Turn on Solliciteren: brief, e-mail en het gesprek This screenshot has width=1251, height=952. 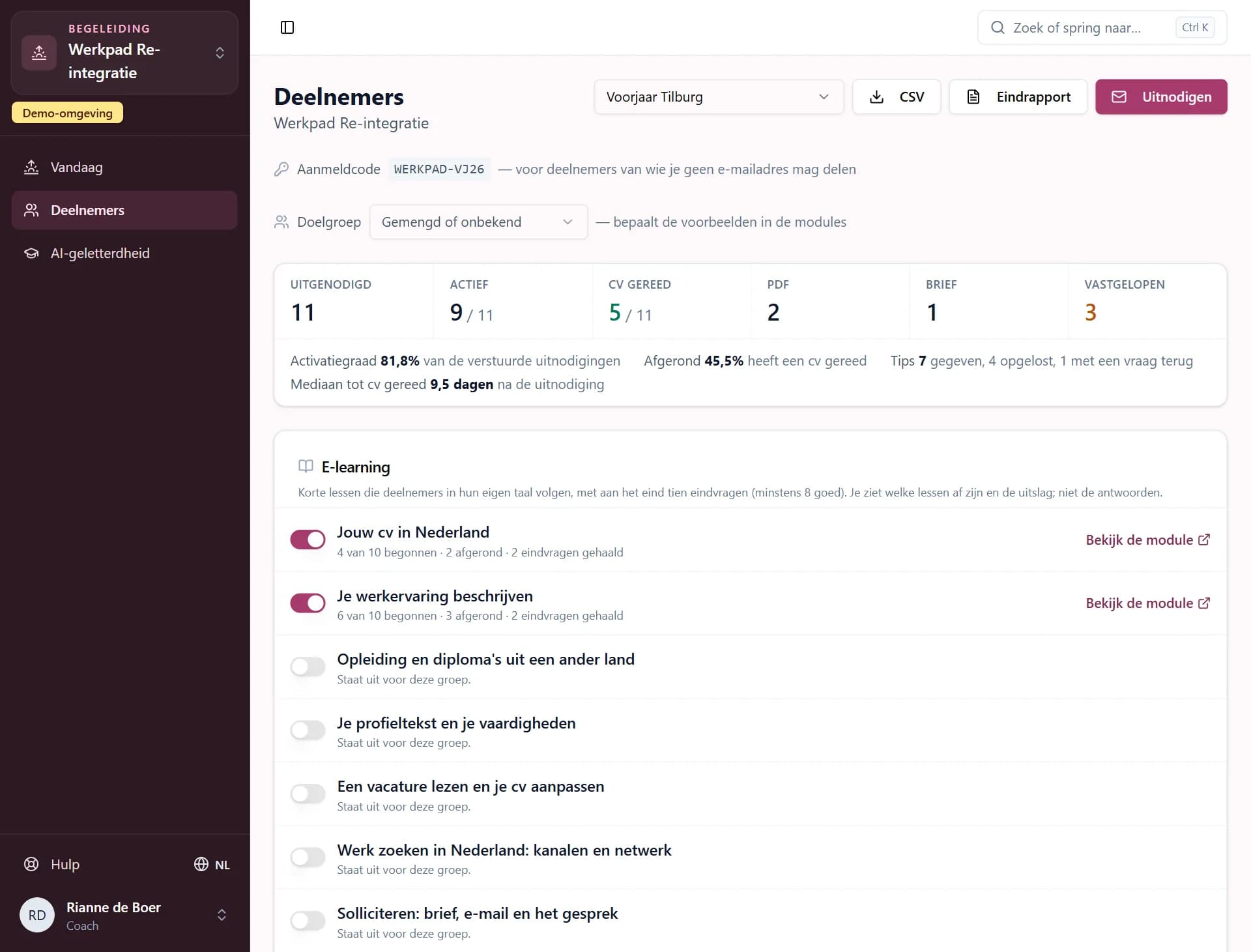click(x=308, y=921)
